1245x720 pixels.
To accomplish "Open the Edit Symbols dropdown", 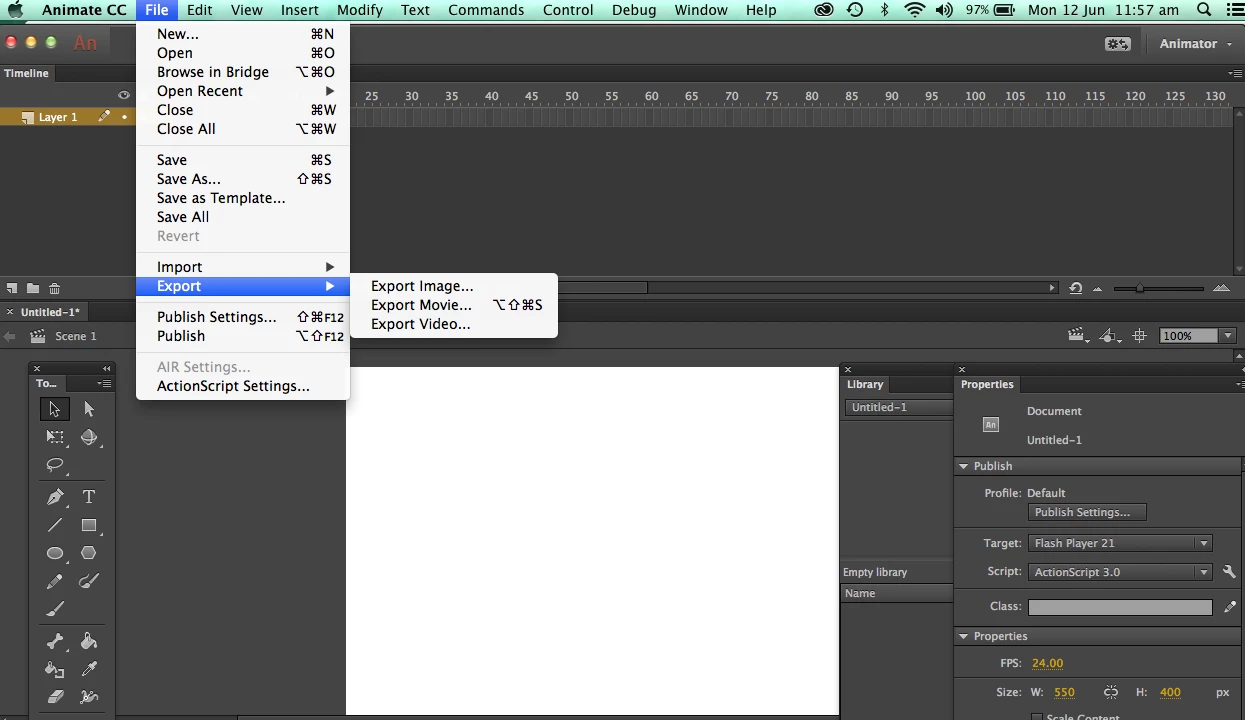I will 1109,336.
